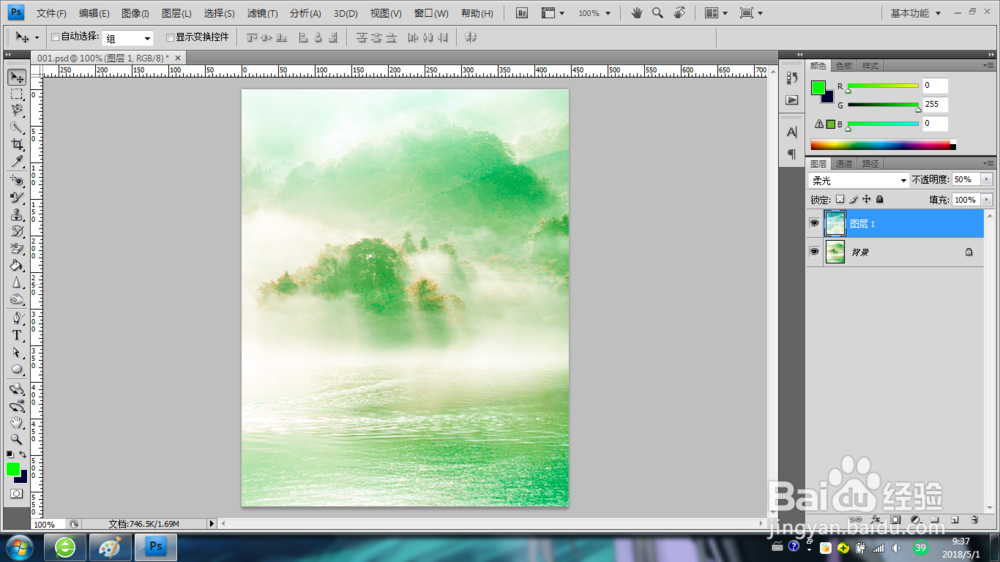Select the Crop tool

pyautogui.click(x=17, y=145)
